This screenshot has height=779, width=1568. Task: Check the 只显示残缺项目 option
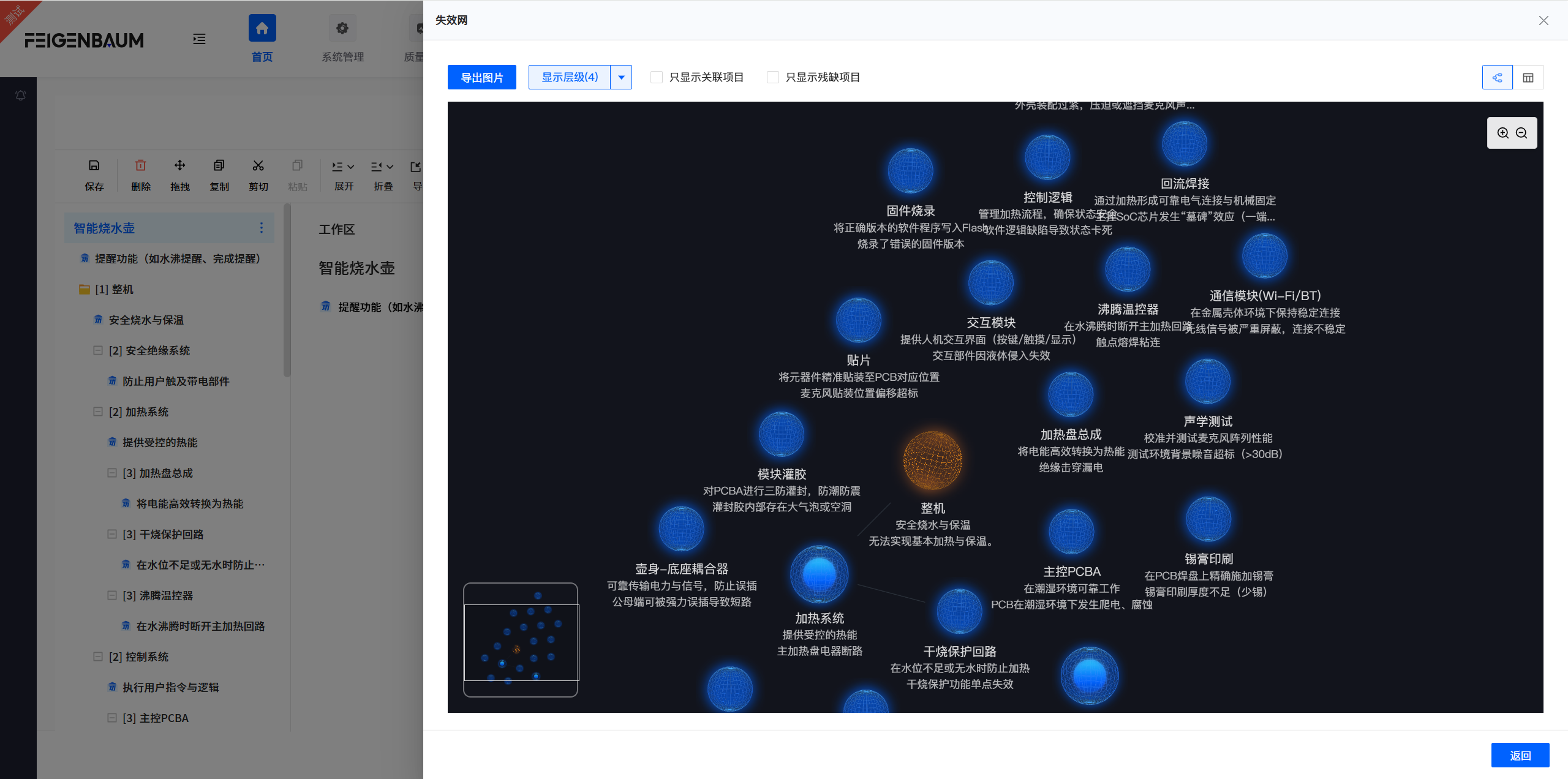(772, 77)
